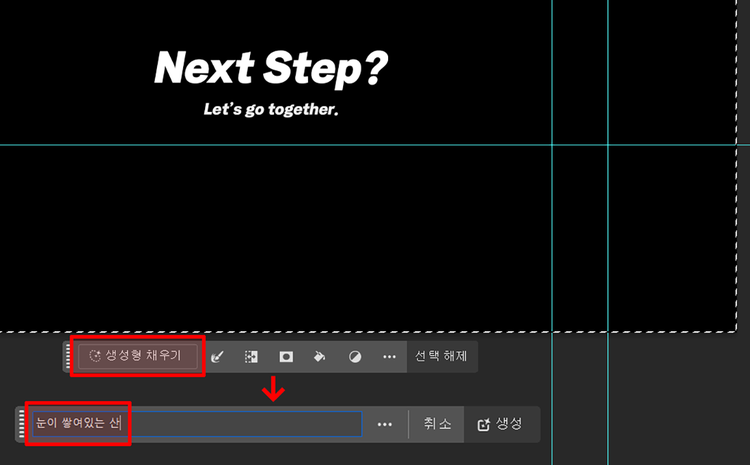Image resolution: width=750 pixels, height=465 pixels.
Task: Click the 'Let's go together.' subtitle text
Action: (271, 110)
